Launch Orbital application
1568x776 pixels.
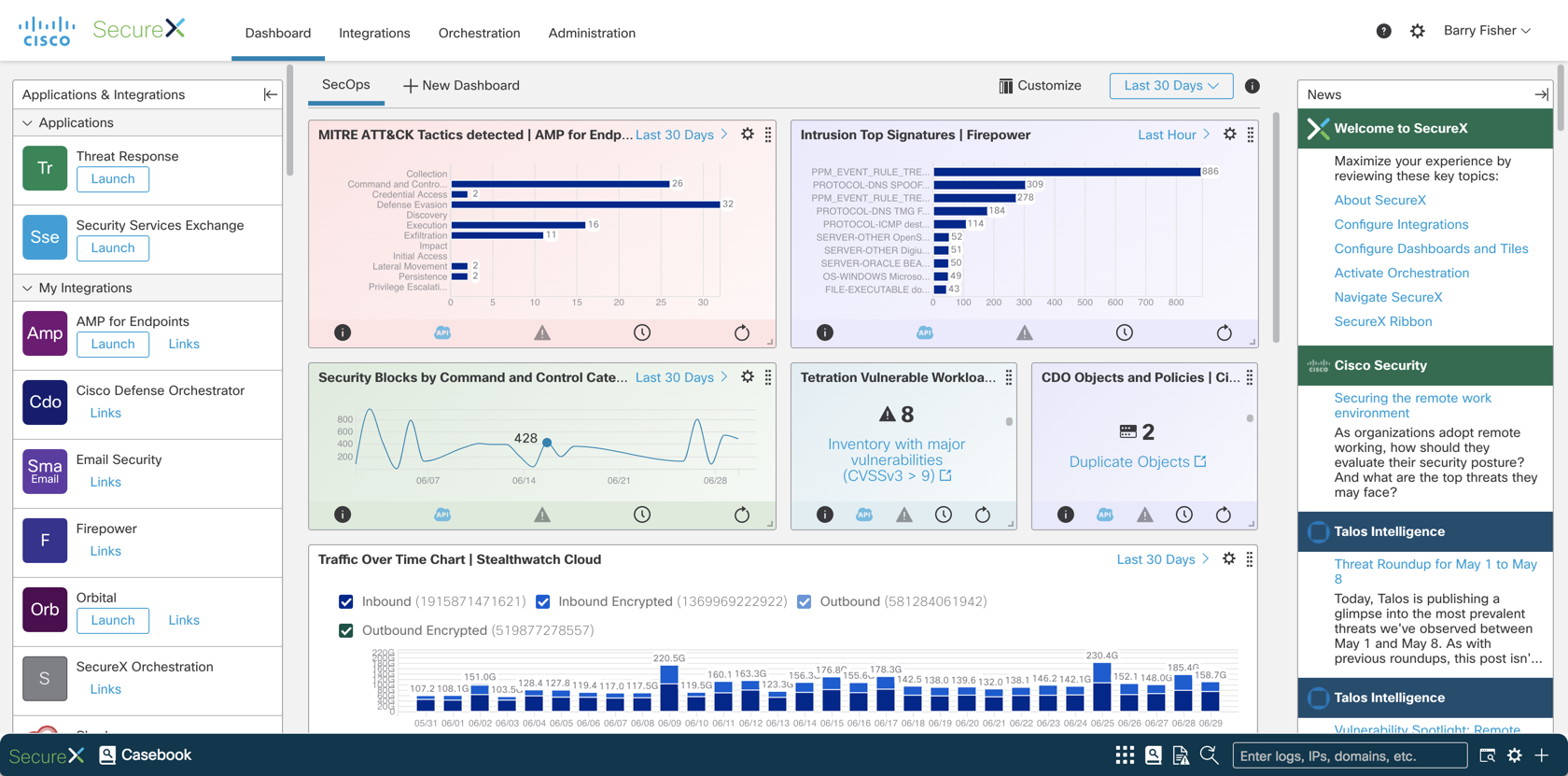pos(113,621)
